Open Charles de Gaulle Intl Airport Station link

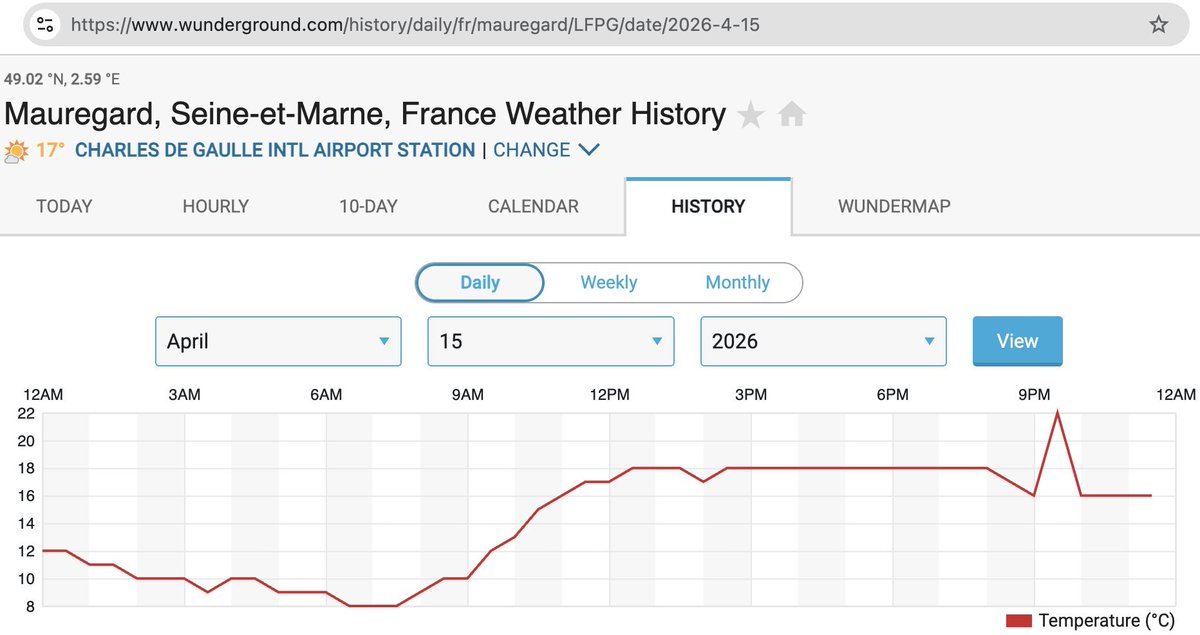click(275, 150)
